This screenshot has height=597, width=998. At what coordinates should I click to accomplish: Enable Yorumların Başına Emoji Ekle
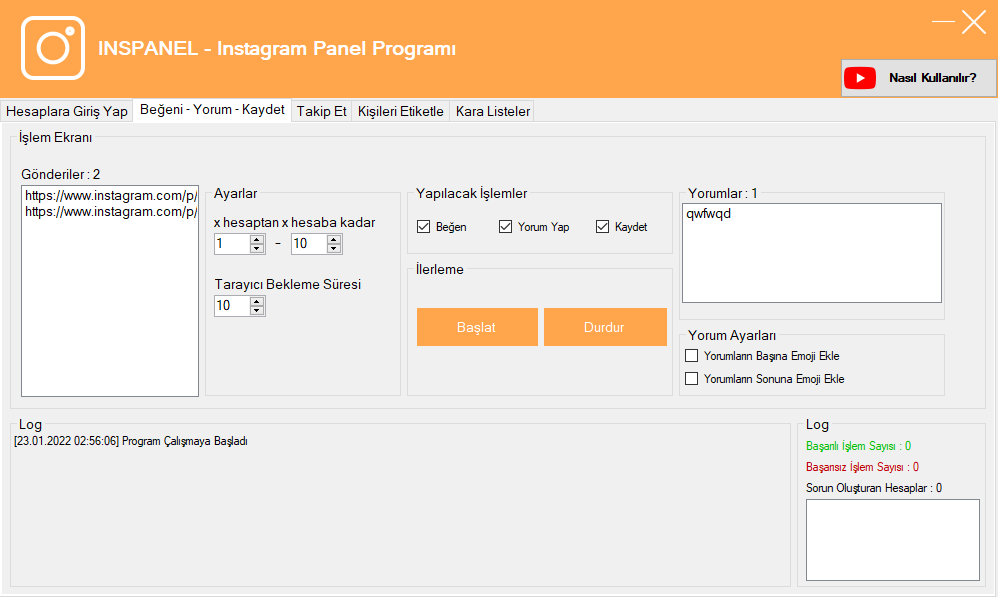click(x=691, y=356)
